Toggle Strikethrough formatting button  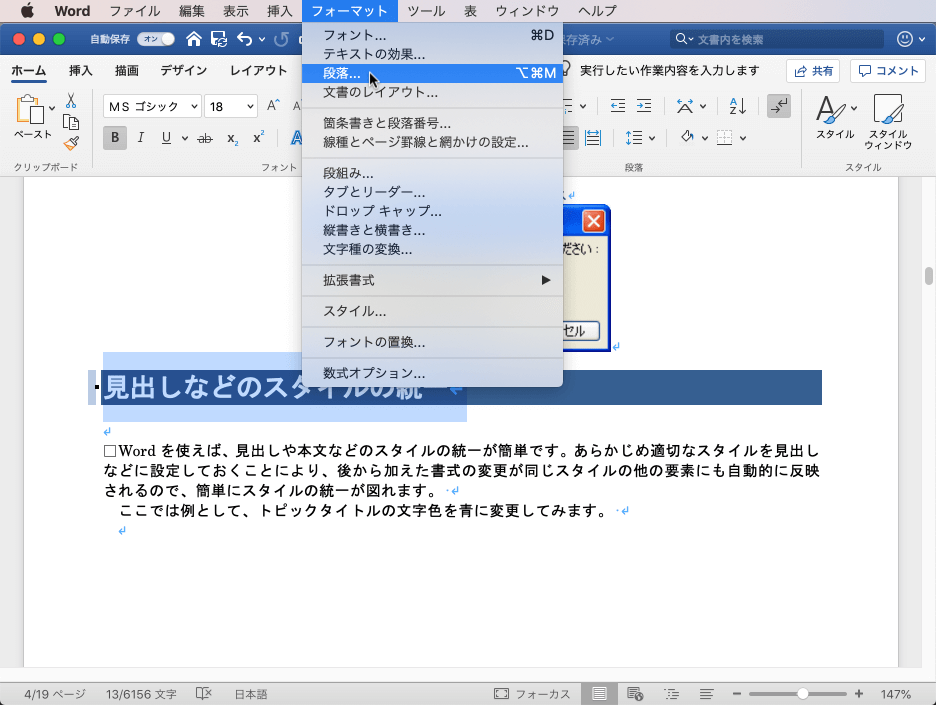point(205,138)
